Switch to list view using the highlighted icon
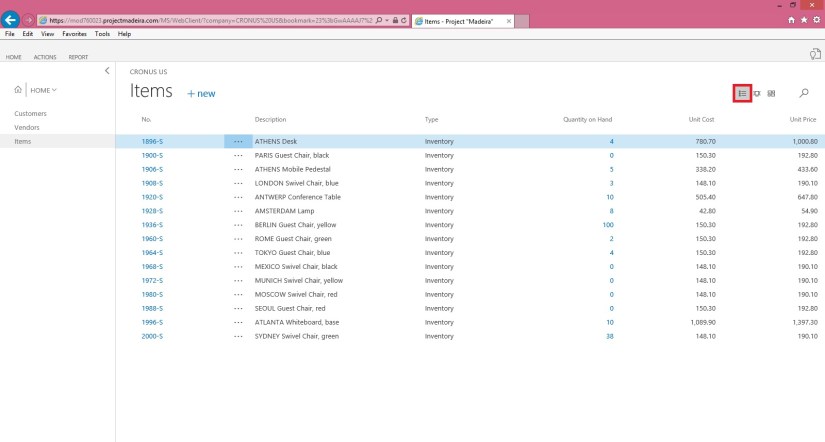The image size is (825, 442). point(742,93)
